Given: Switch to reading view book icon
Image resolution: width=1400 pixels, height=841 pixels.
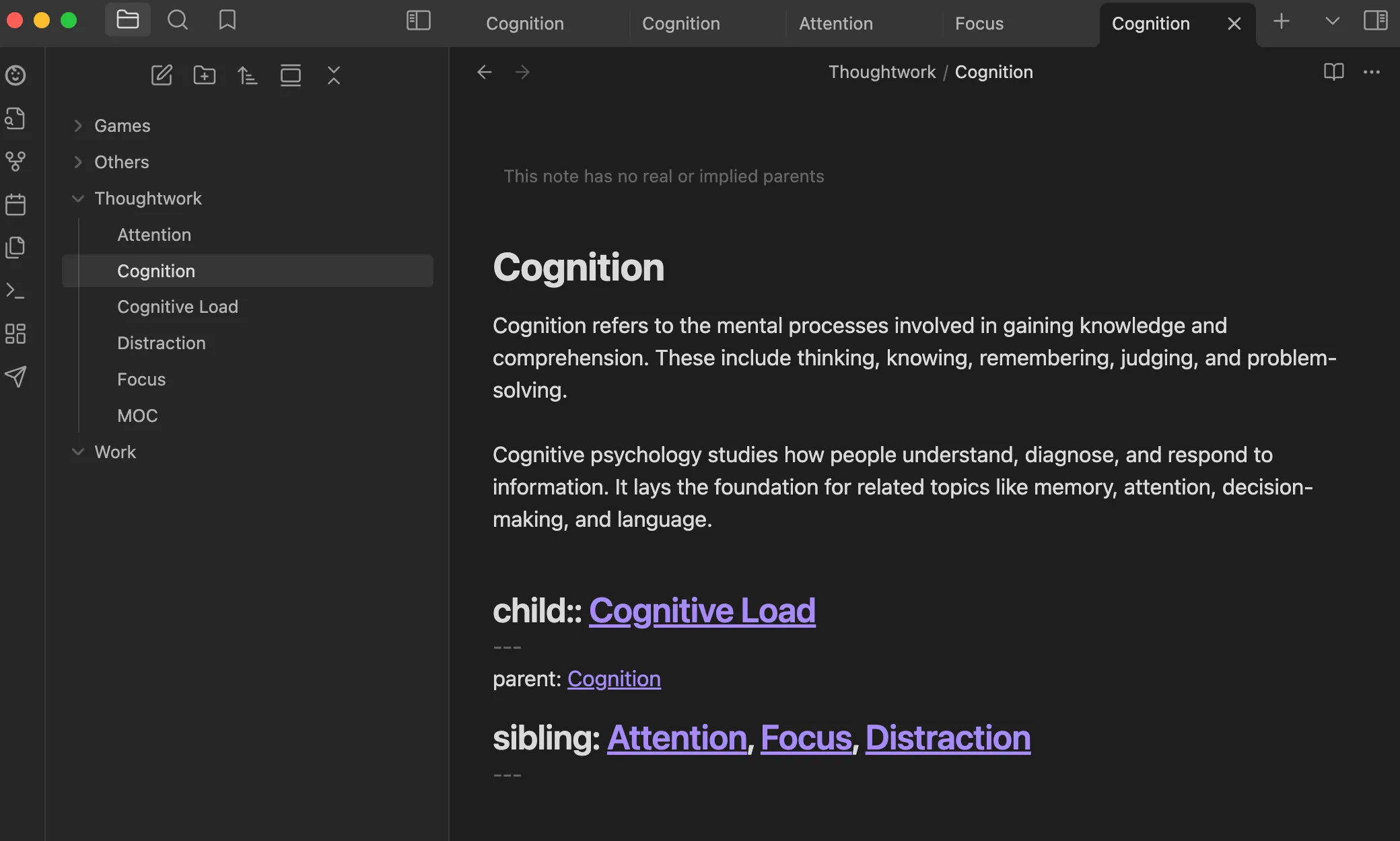Looking at the screenshot, I should [1333, 71].
